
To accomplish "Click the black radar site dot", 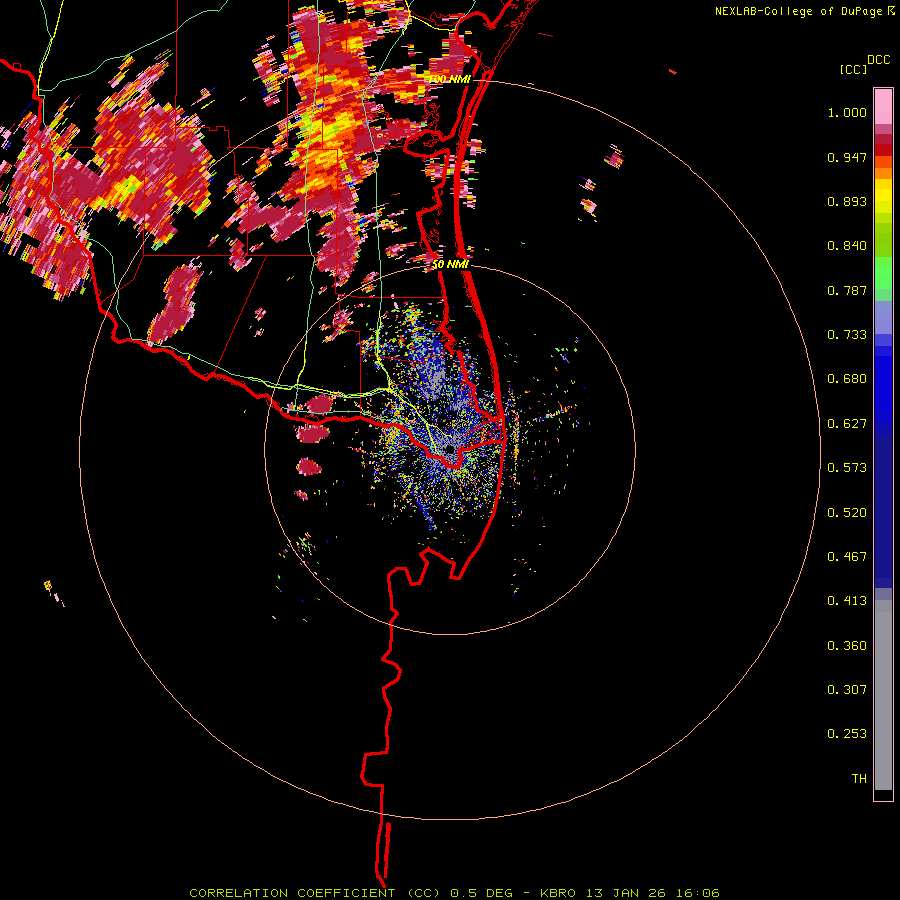I will [451, 449].
